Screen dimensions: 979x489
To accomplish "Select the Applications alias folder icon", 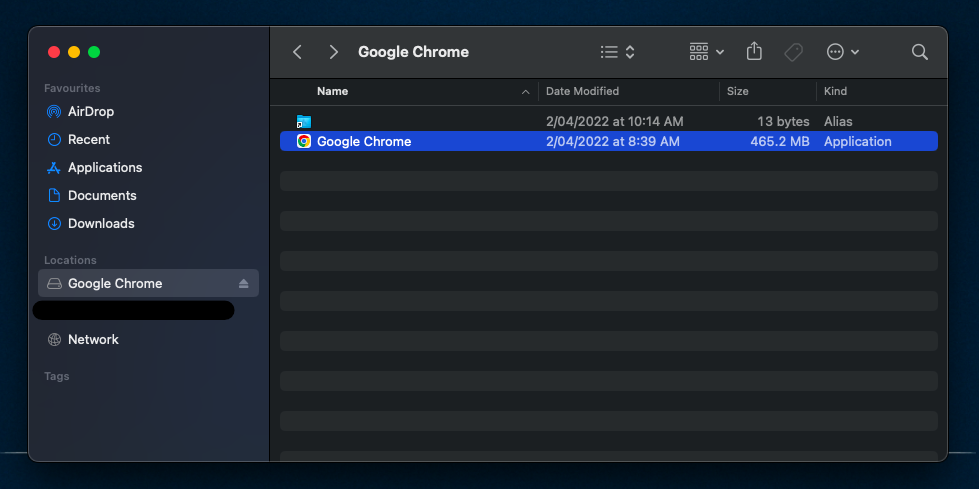I will pyautogui.click(x=304, y=122).
